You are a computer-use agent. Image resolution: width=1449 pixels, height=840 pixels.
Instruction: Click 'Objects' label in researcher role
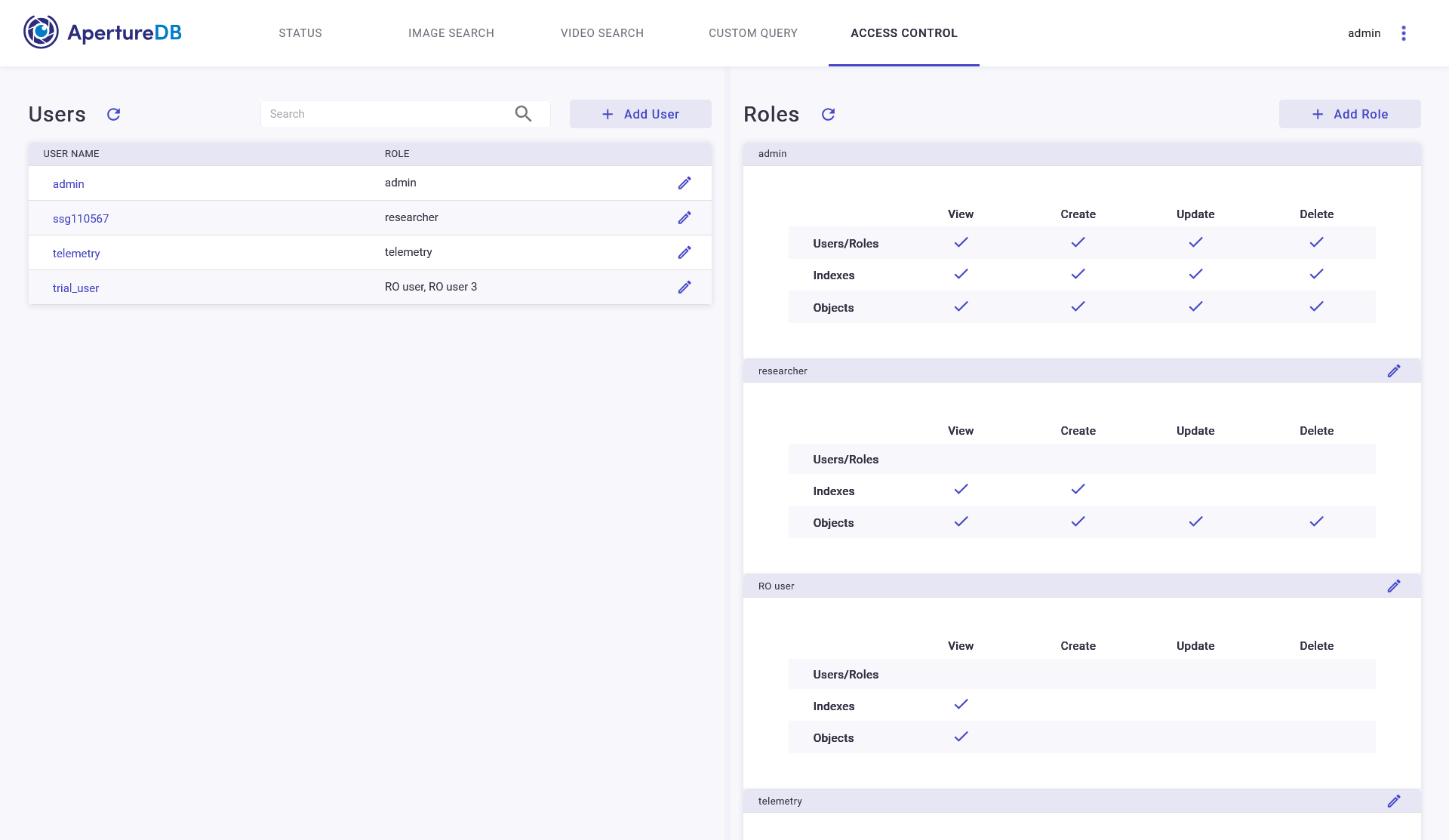coord(833,523)
